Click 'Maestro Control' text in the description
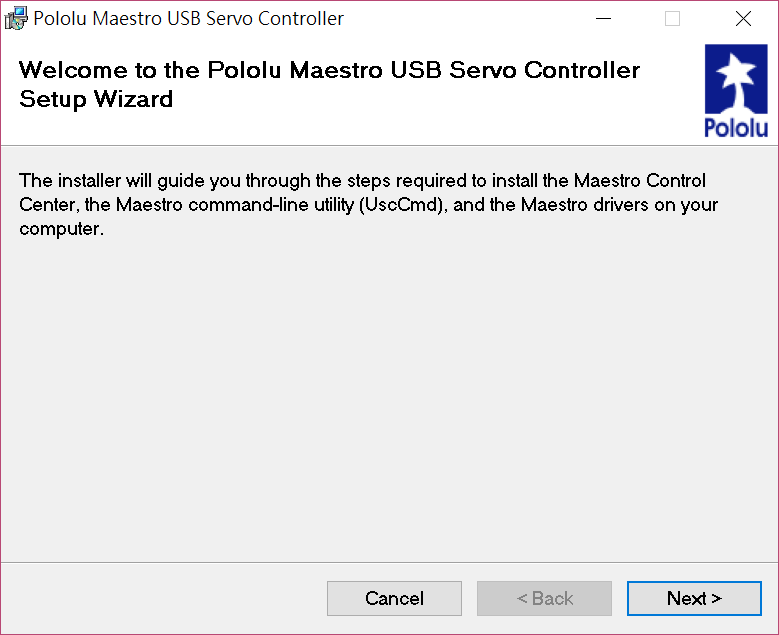The image size is (779, 635). [639, 180]
